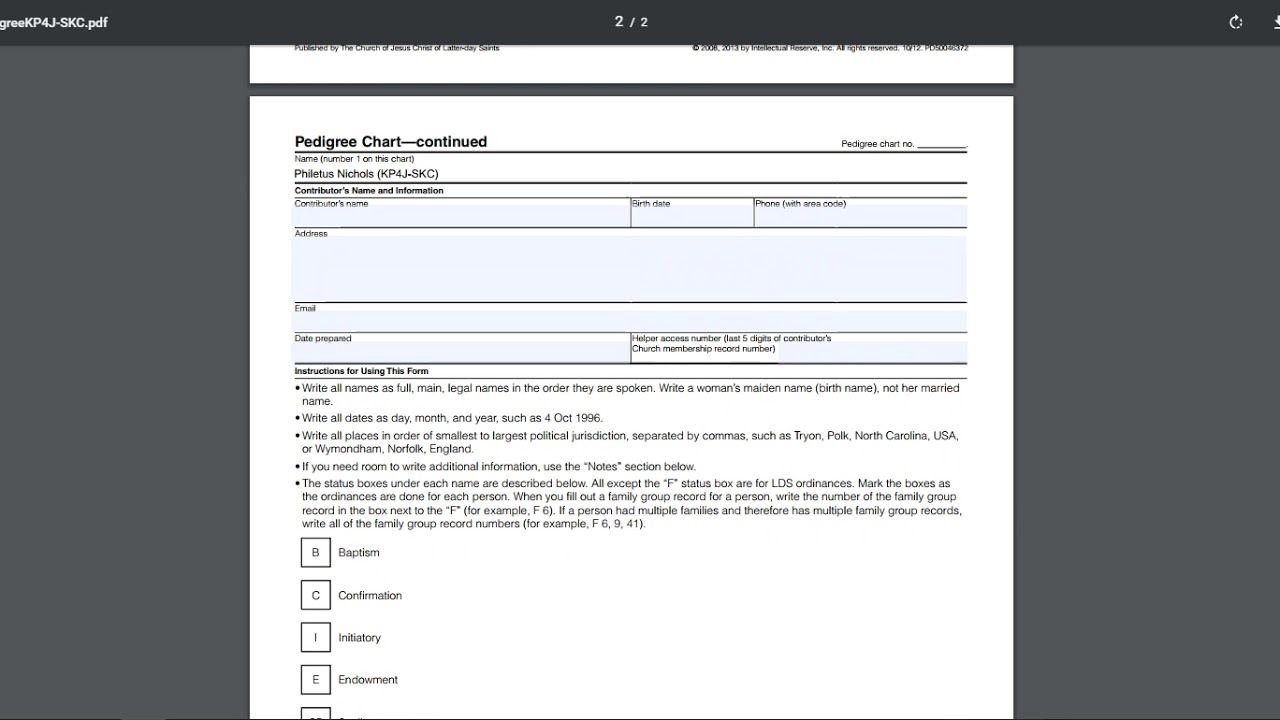The height and width of the screenshot is (720, 1280).
Task: Click the copyright notice text
Action: [x=830, y=48]
